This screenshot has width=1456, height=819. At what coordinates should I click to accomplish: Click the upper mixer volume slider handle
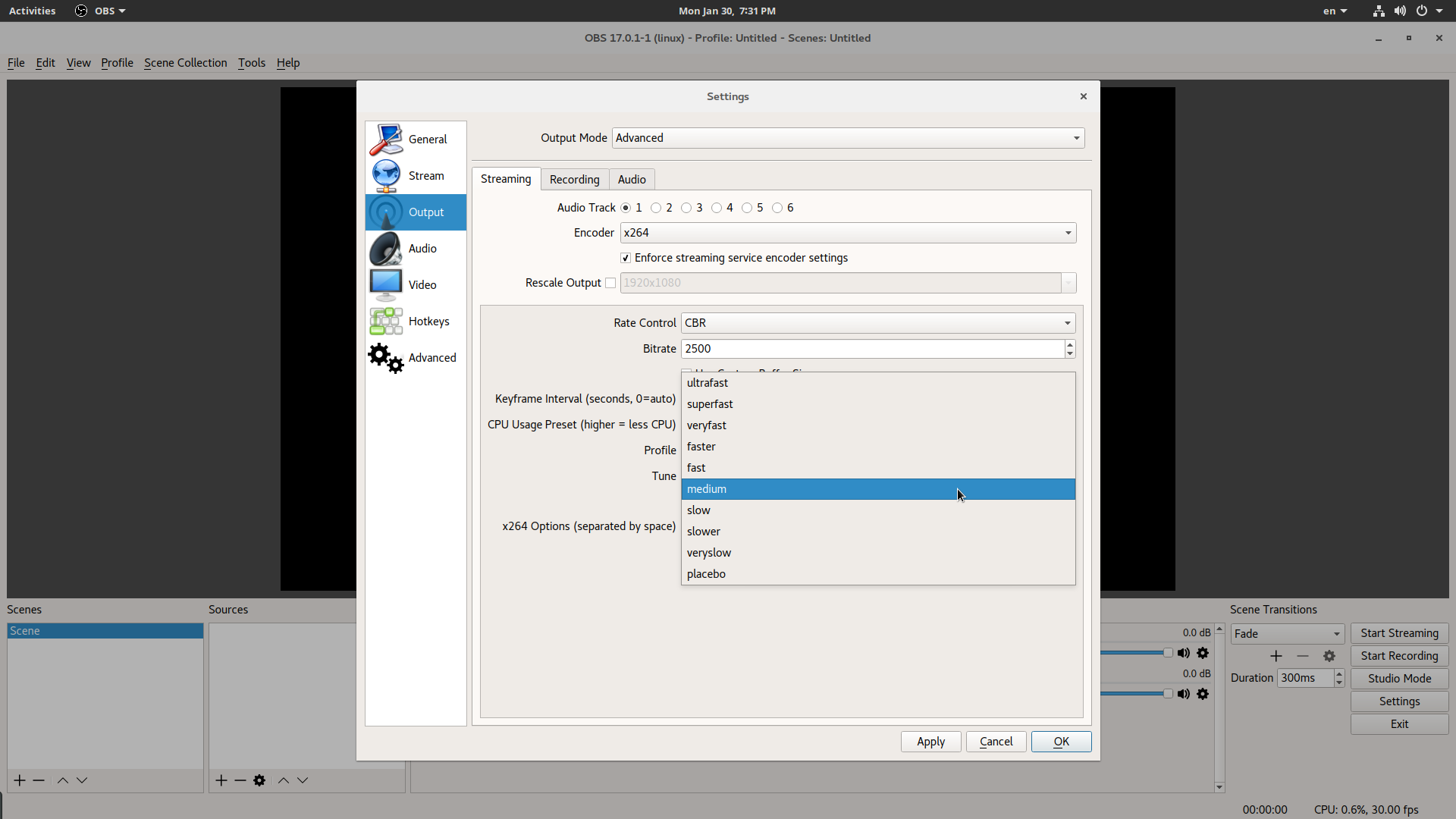coord(1168,653)
